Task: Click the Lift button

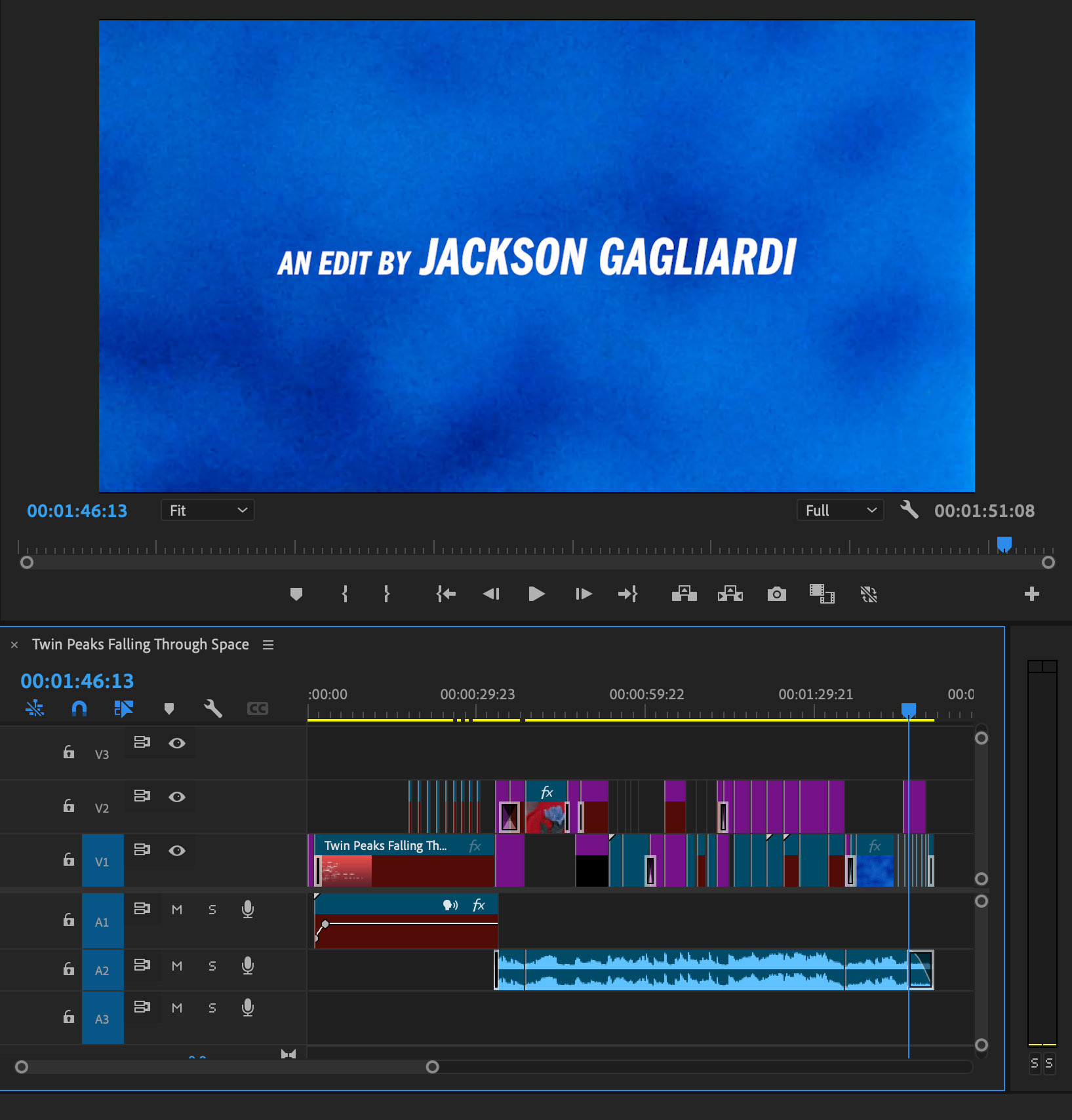Action: tap(684, 594)
